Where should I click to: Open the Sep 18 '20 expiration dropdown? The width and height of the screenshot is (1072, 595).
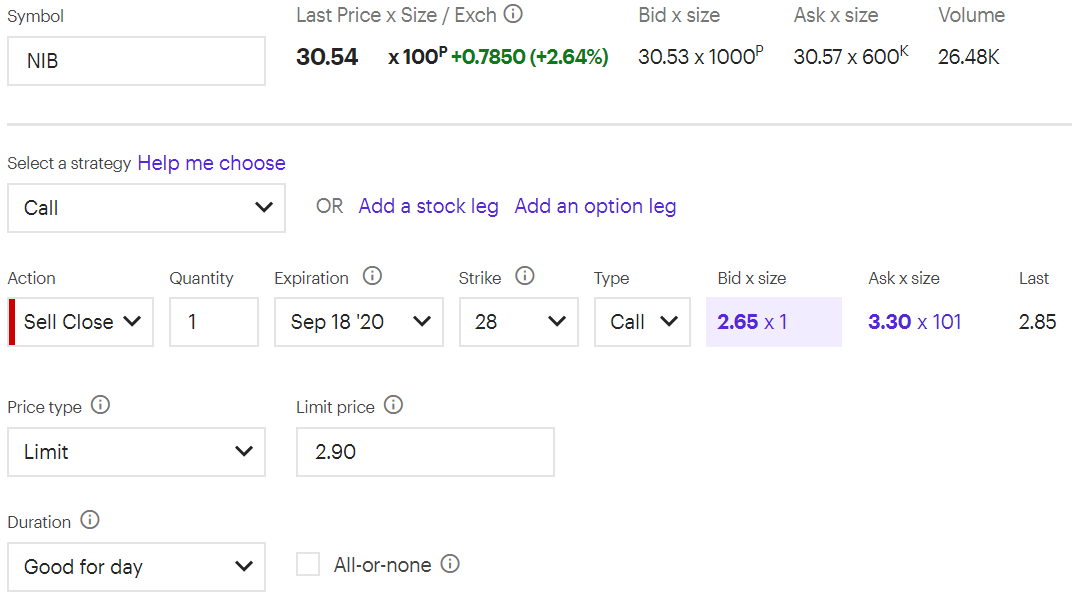tap(359, 321)
